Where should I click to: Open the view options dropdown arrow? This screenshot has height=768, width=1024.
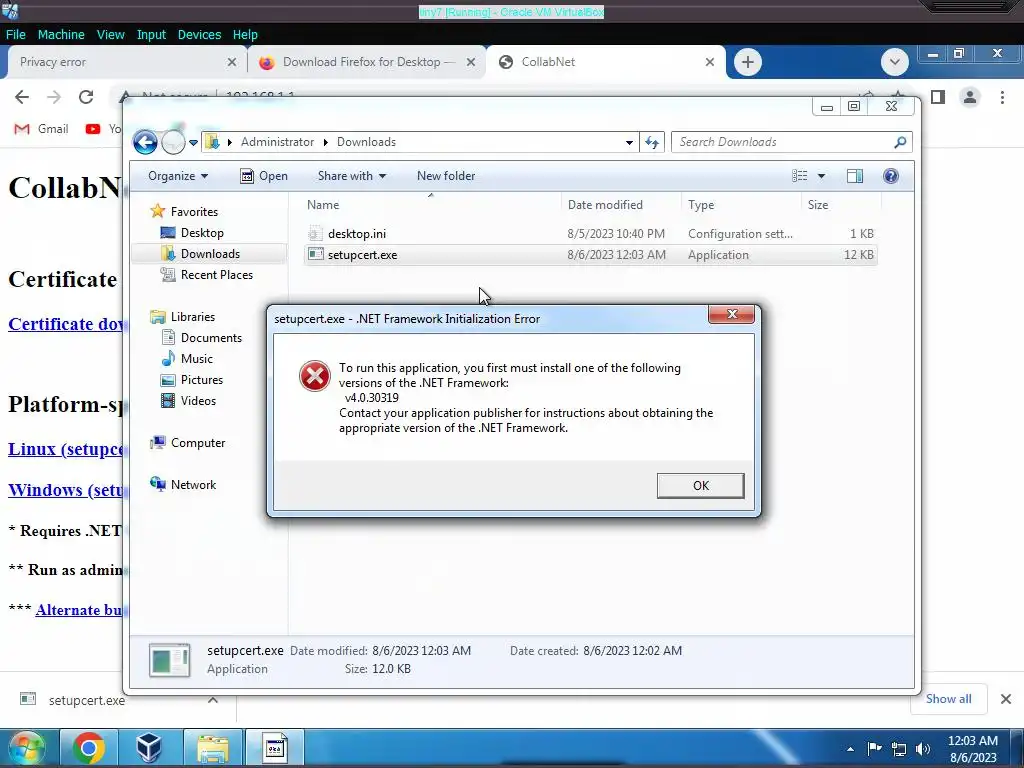(x=822, y=176)
